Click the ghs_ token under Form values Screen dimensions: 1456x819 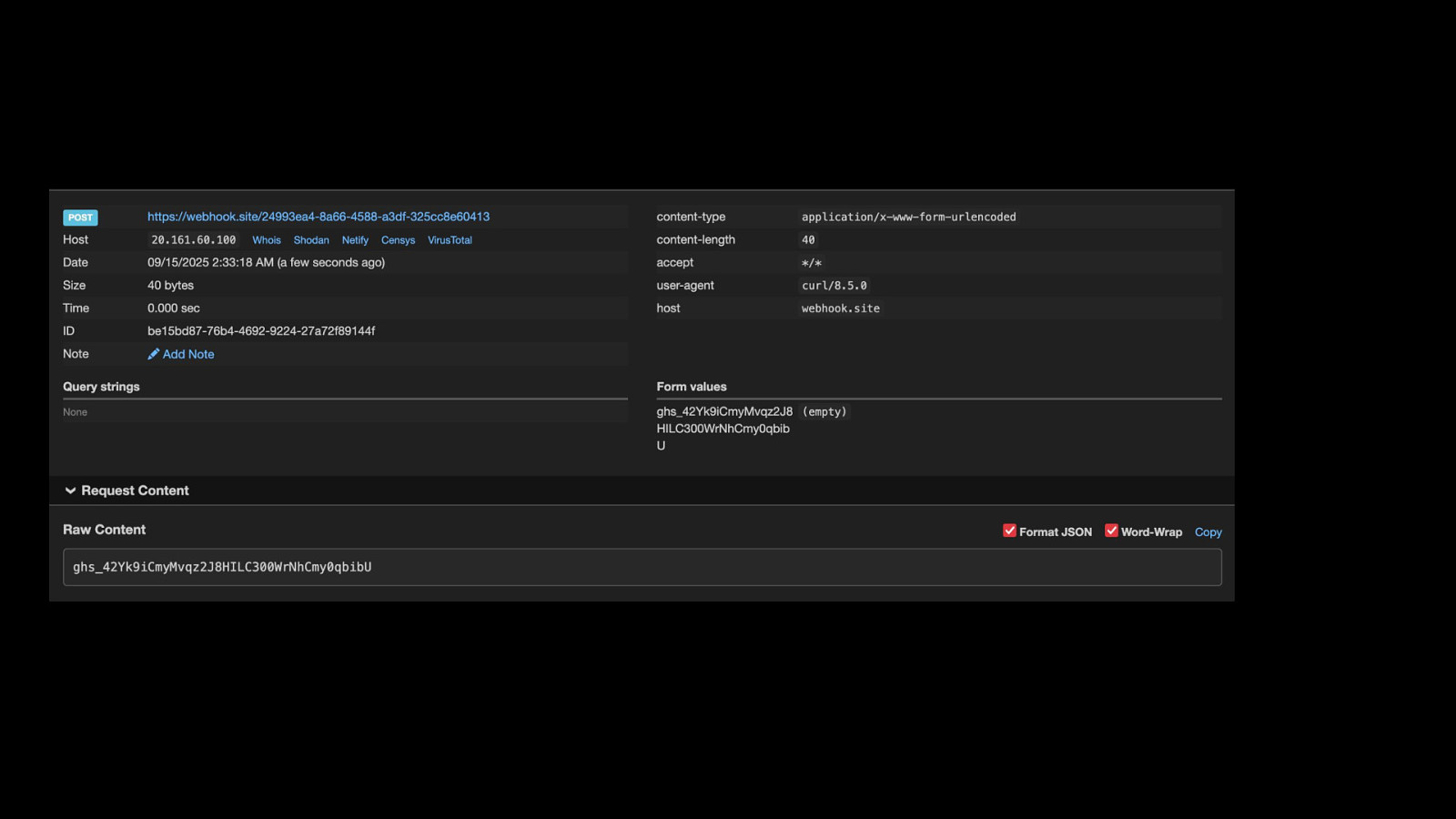point(724,428)
